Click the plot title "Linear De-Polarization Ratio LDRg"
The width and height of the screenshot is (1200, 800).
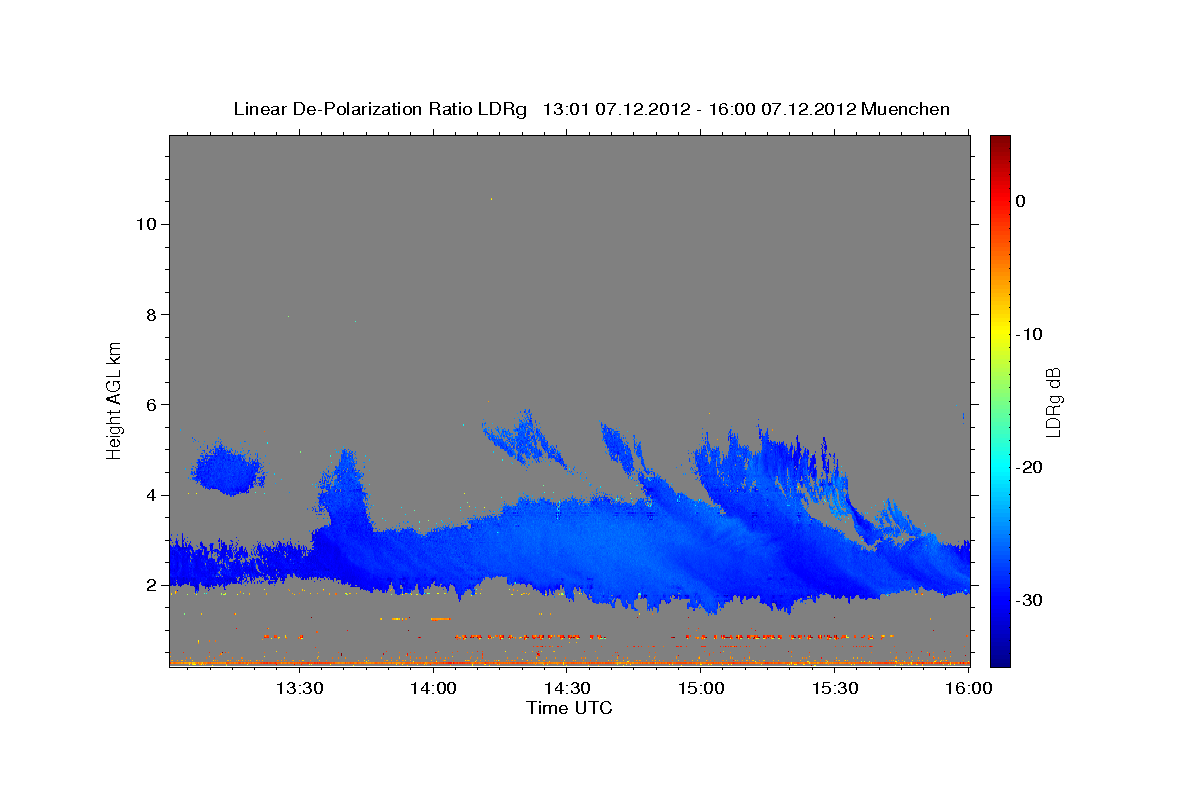point(379,109)
